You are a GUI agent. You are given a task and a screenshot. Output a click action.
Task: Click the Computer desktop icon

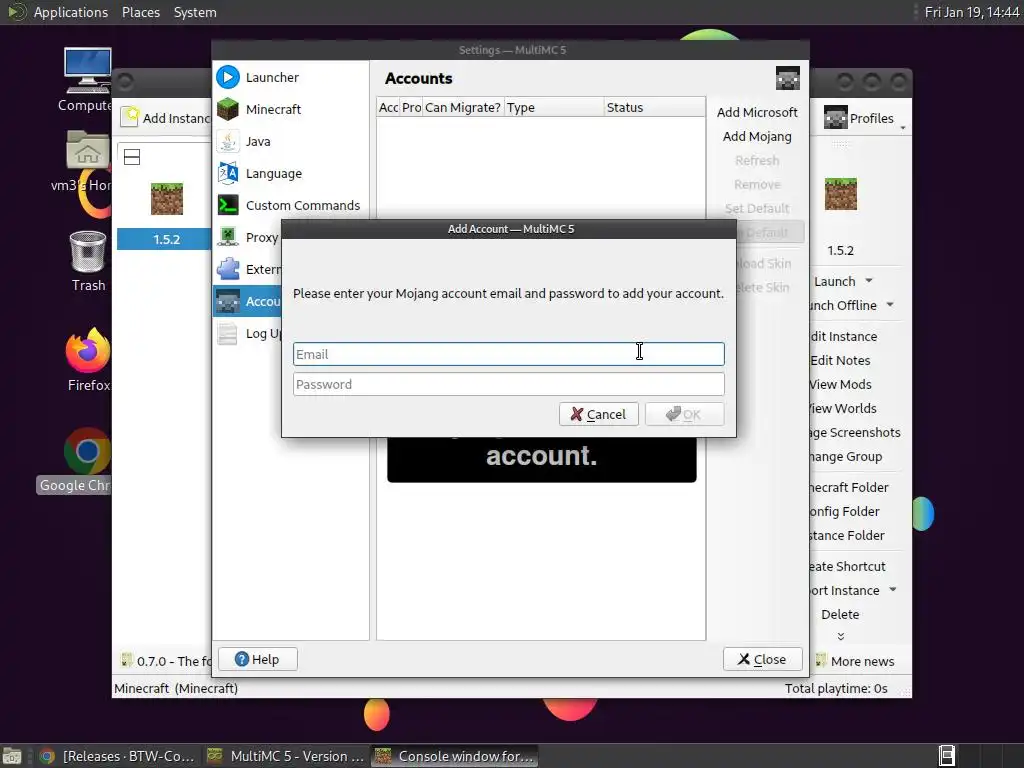pyautogui.click(x=88, y=71)
